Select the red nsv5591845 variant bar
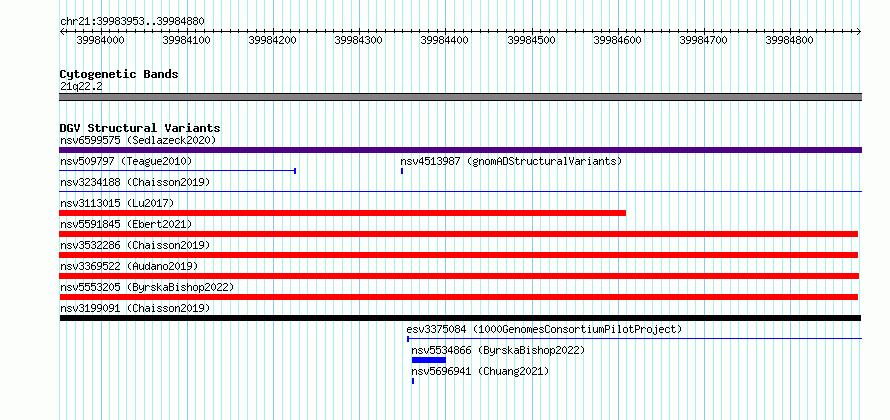 tap(459, 234)
